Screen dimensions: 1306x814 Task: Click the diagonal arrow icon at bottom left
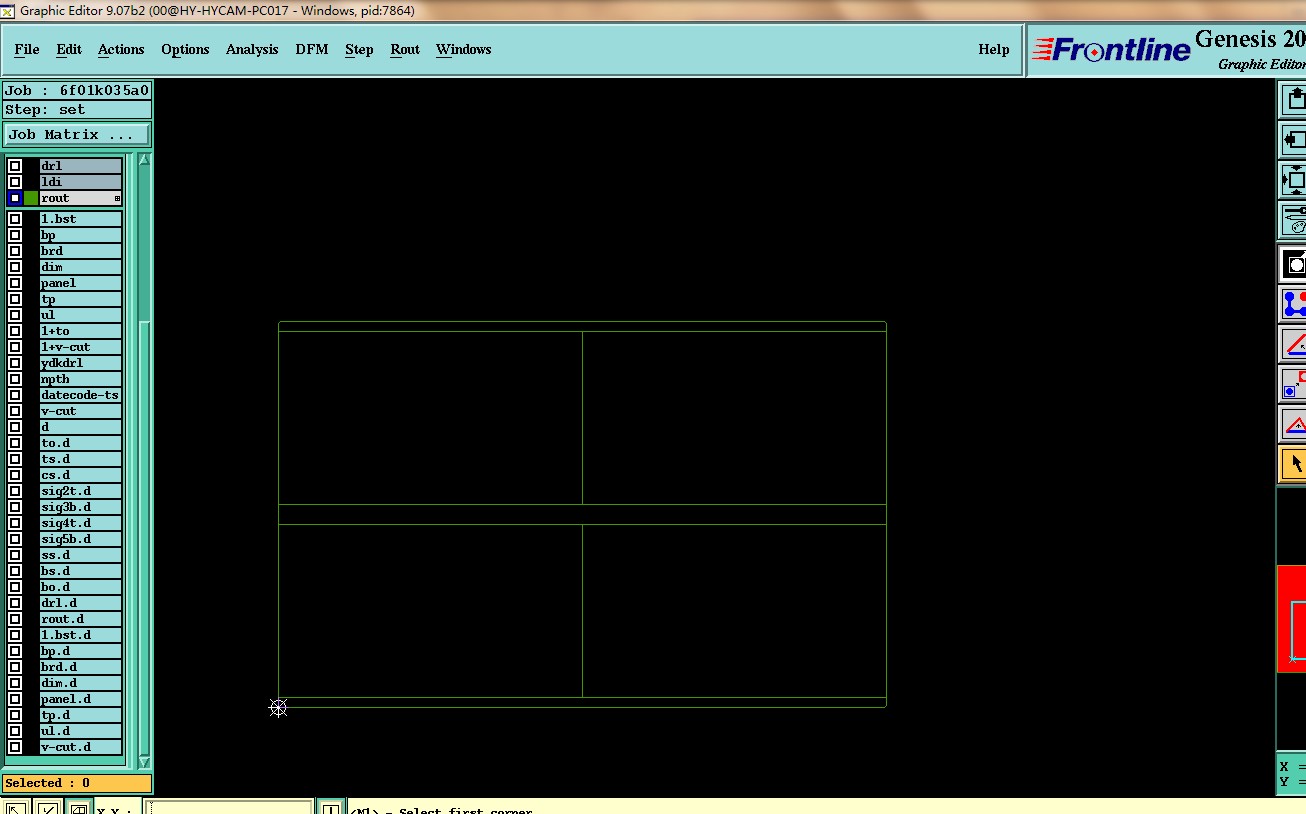click(x=15, y=808)
